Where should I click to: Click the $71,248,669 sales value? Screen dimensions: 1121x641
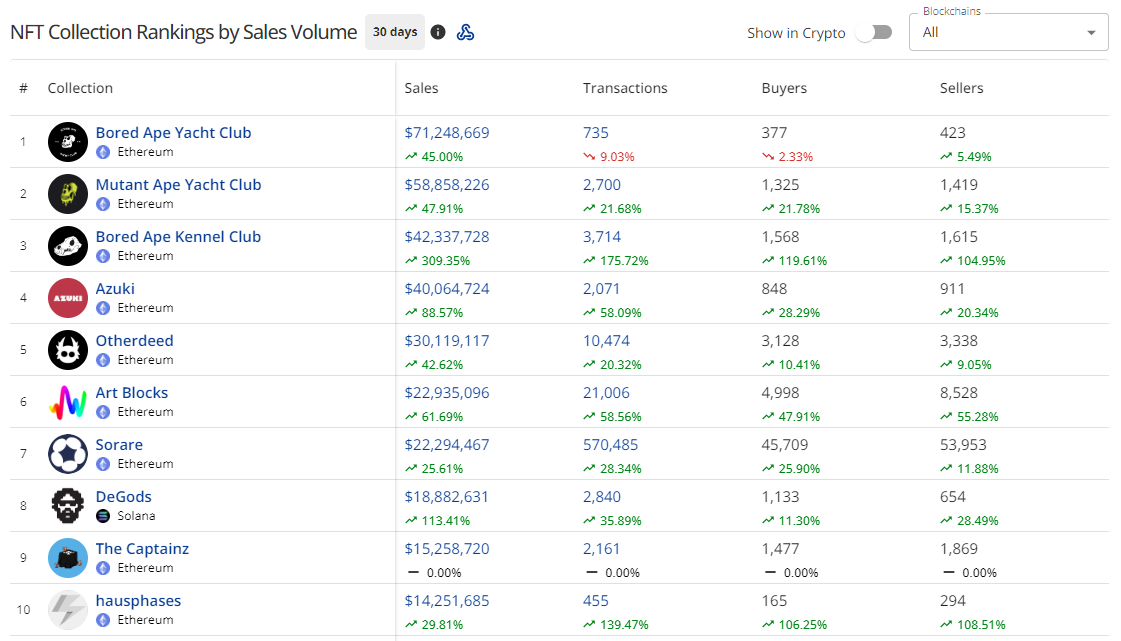click(447, 133)
